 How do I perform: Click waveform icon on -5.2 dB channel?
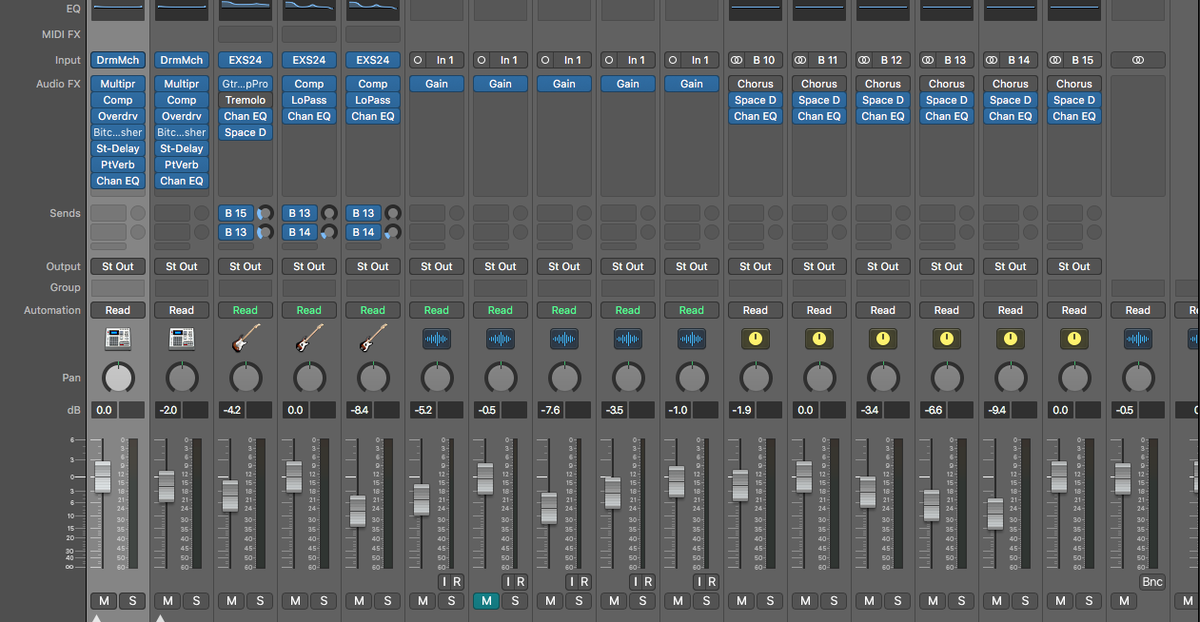coord(437,339)
